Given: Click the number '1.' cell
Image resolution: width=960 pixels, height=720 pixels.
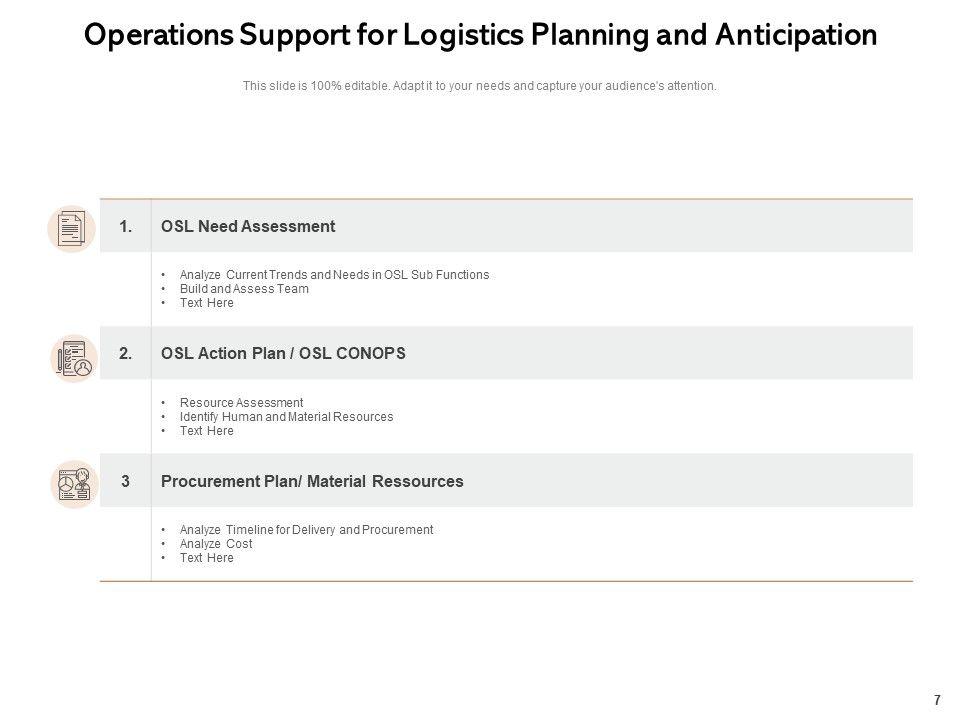Looking at the screenshot, I should [126, 227].
